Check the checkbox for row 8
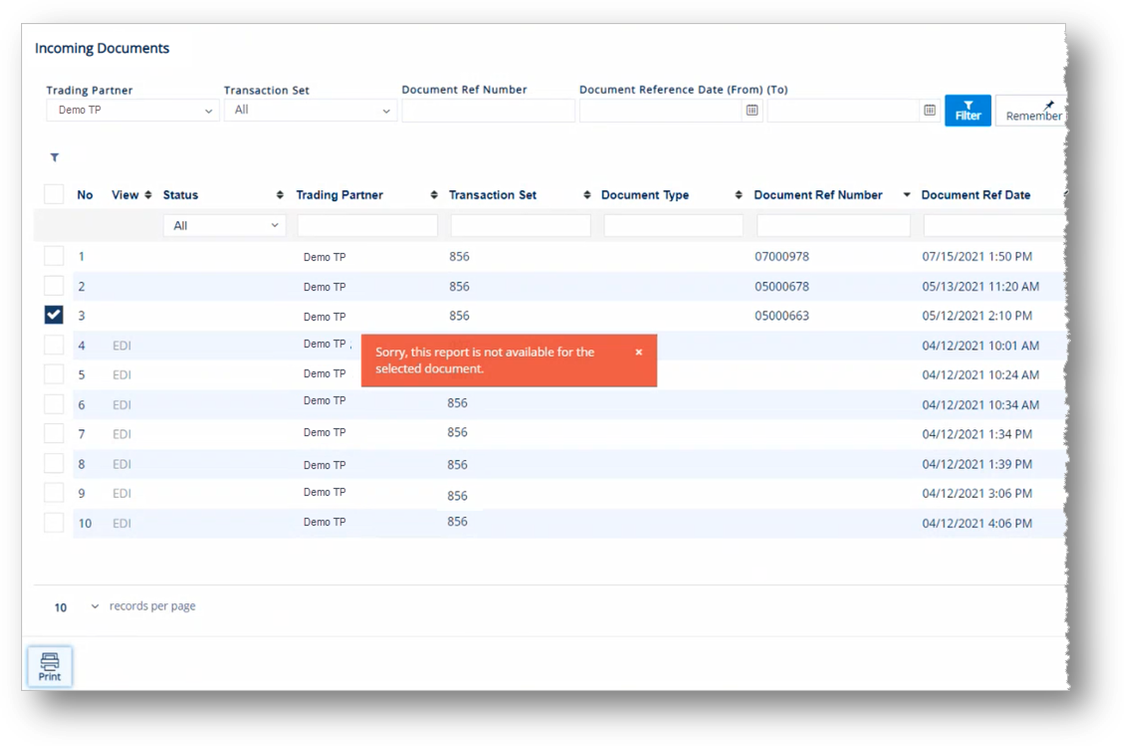Viewport: 1124px width, 746px height. [54, 464]
